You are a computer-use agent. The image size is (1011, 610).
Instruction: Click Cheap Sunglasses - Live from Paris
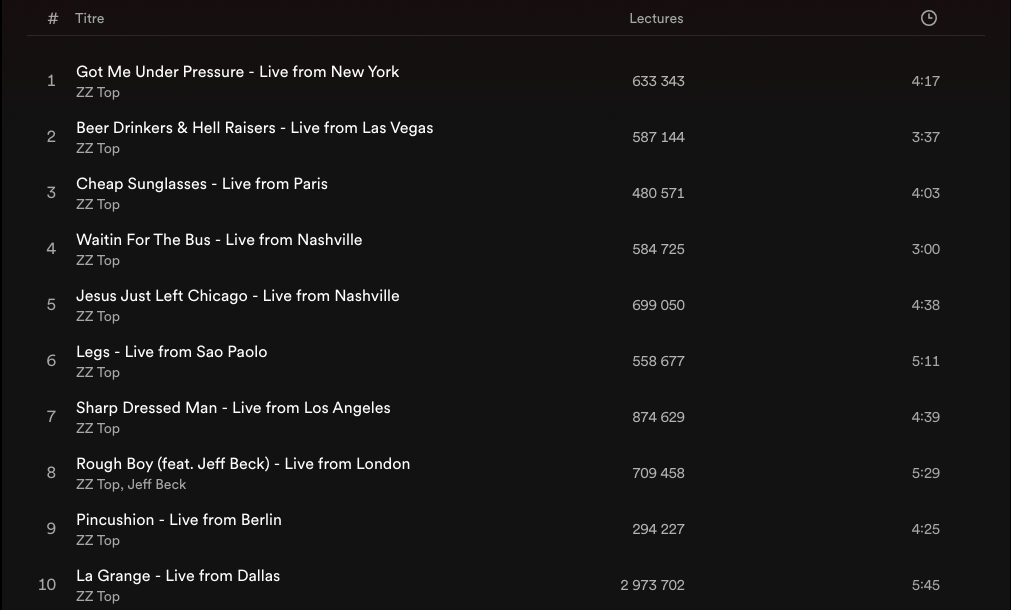point(201,184)
